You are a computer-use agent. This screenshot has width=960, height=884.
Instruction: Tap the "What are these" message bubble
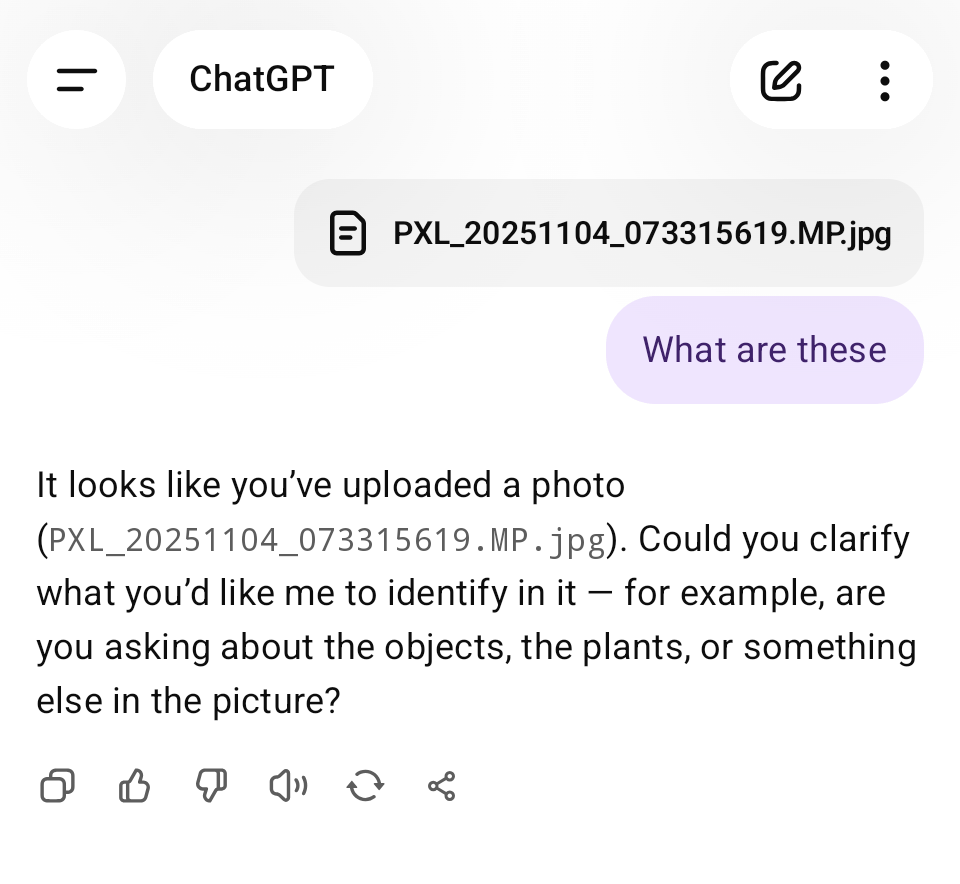(764, 350)
